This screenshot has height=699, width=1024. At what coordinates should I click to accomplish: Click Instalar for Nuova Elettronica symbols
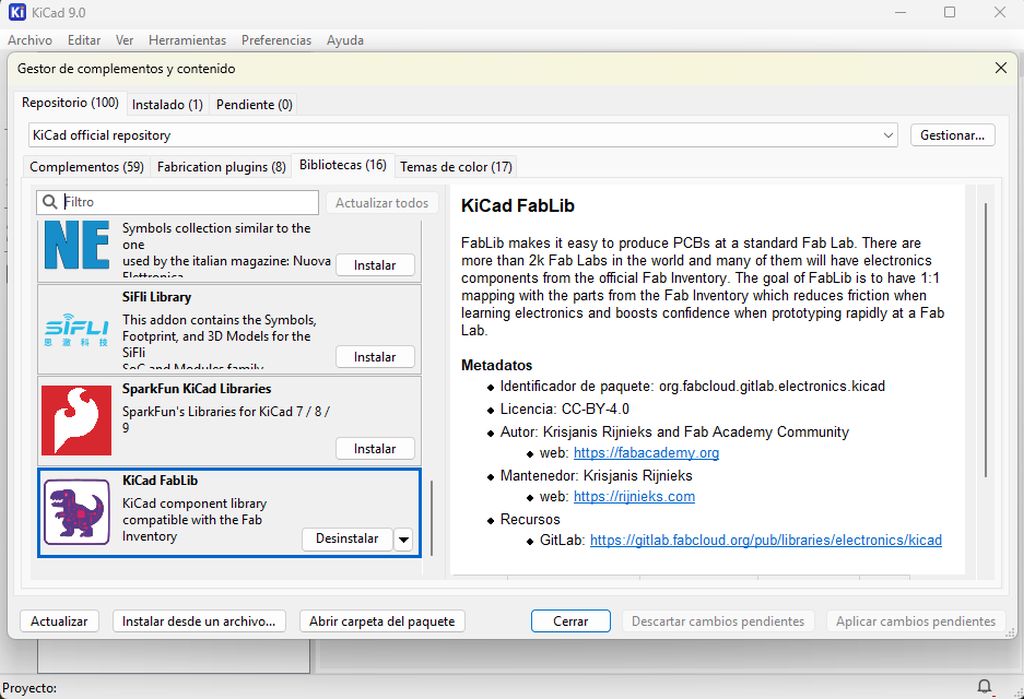(375, 265)
